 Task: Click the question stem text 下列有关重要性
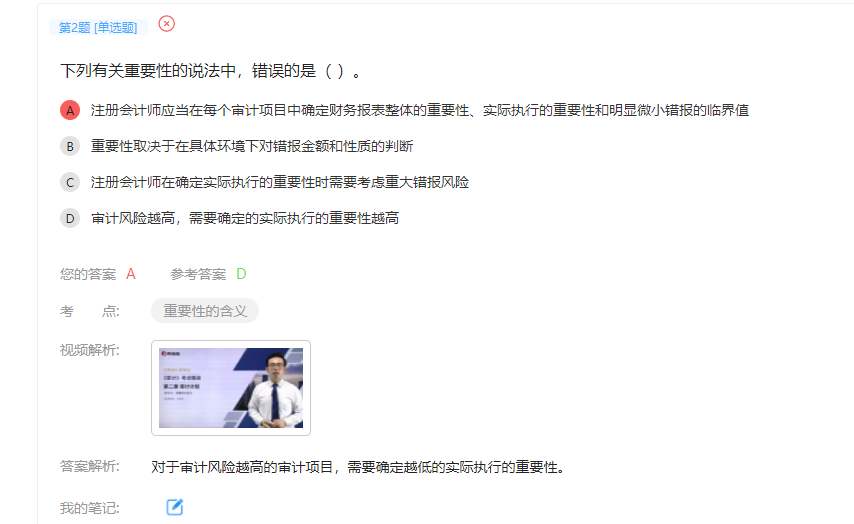(210, 71)
